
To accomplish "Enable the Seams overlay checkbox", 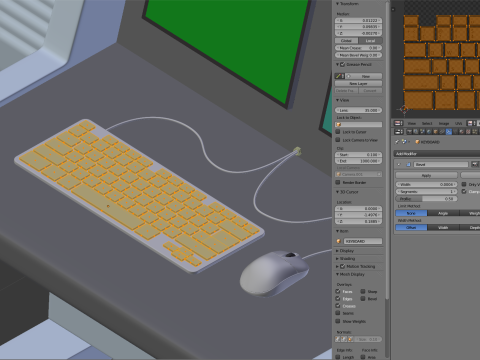I will point(338,313).
